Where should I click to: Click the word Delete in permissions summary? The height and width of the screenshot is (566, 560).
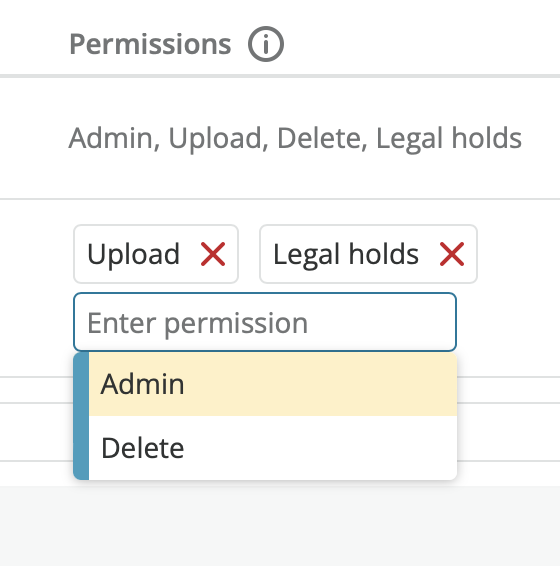(319, 138)
